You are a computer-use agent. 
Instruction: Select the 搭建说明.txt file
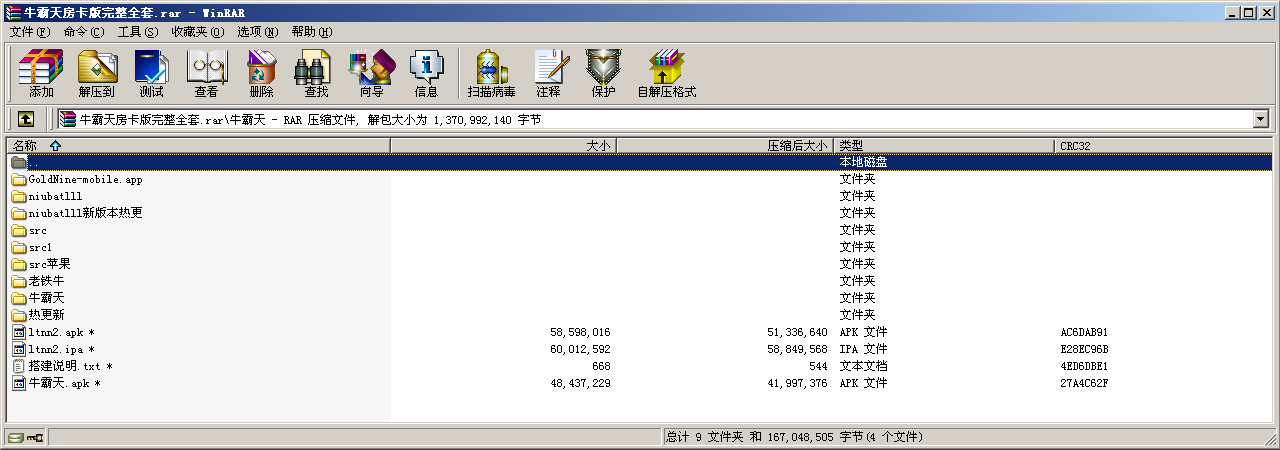coord(69,366)
